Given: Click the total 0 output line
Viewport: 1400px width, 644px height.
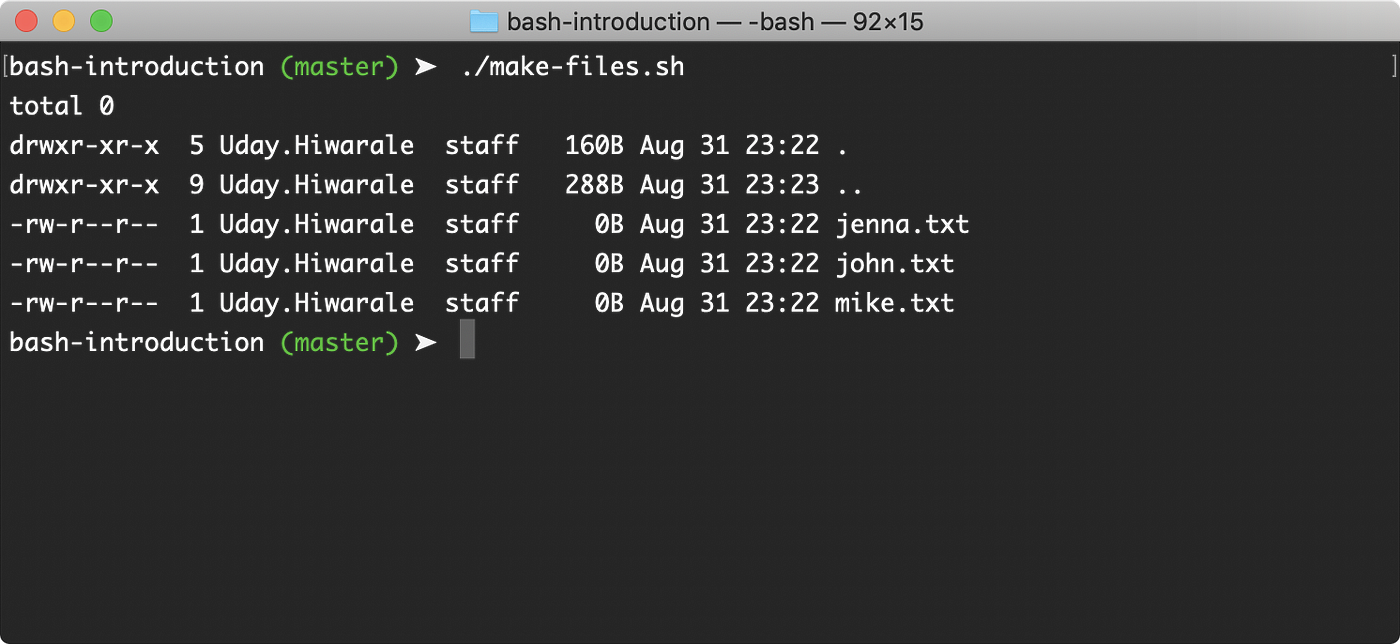Looking at the screenshot, I should pyautogui.click(x=60, y=106).
